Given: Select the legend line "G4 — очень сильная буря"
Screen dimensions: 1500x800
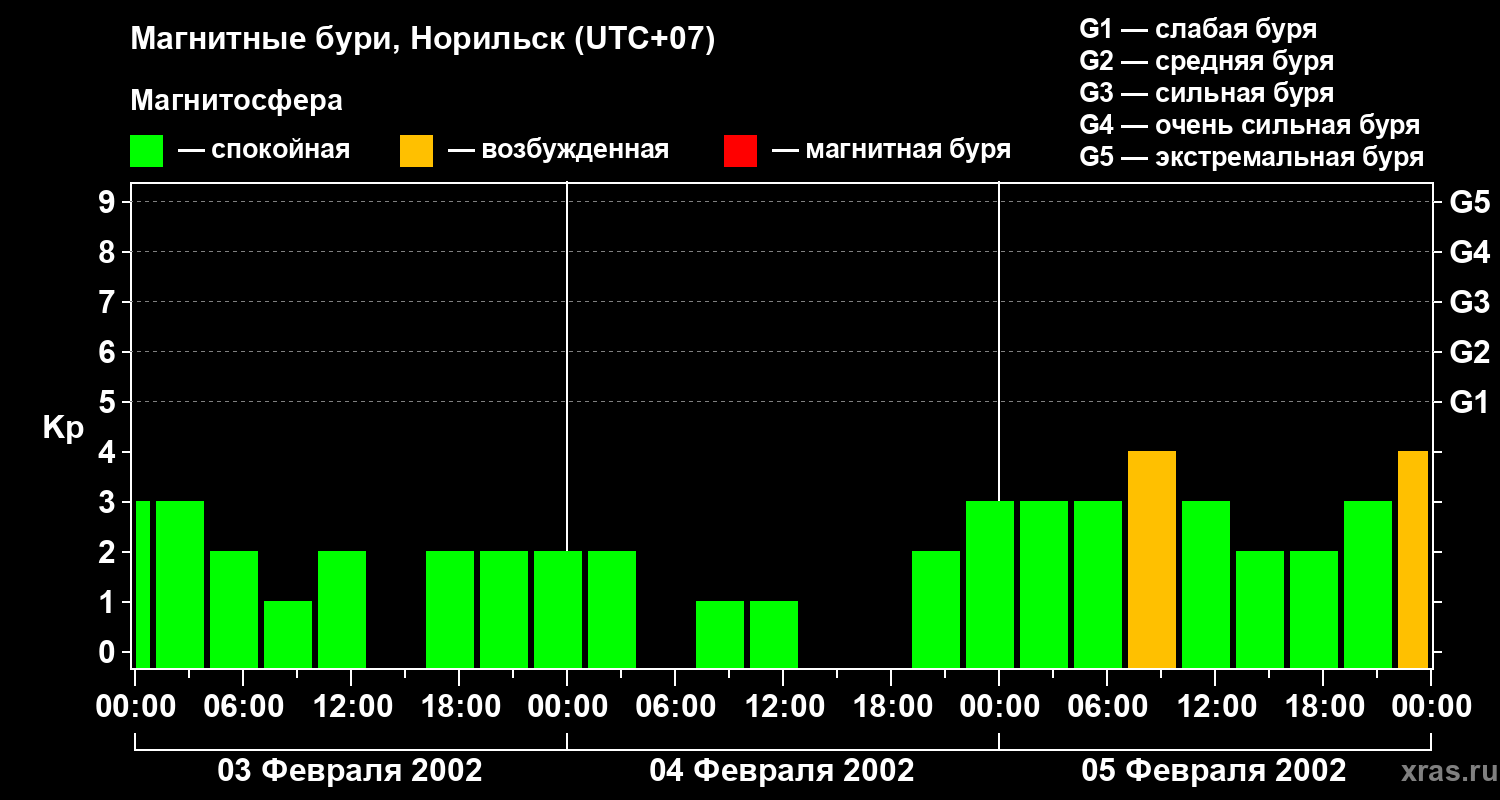Looking at the screenshot, I should (x=1250, y=125).
